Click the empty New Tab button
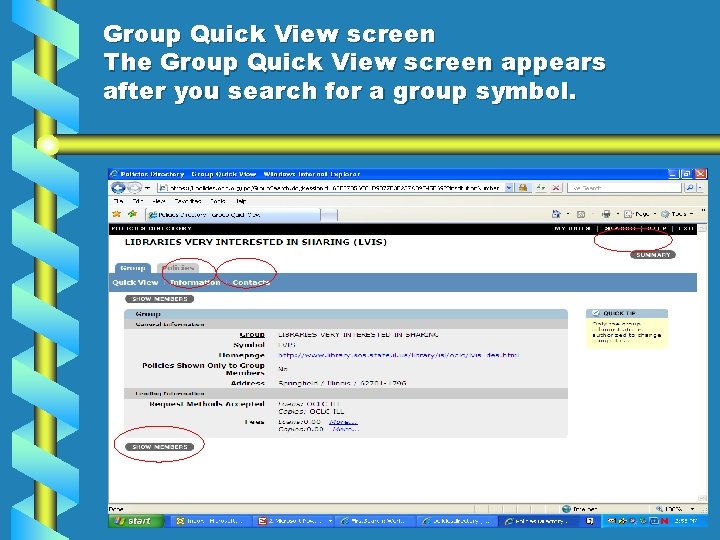 (x=329, y=215)
